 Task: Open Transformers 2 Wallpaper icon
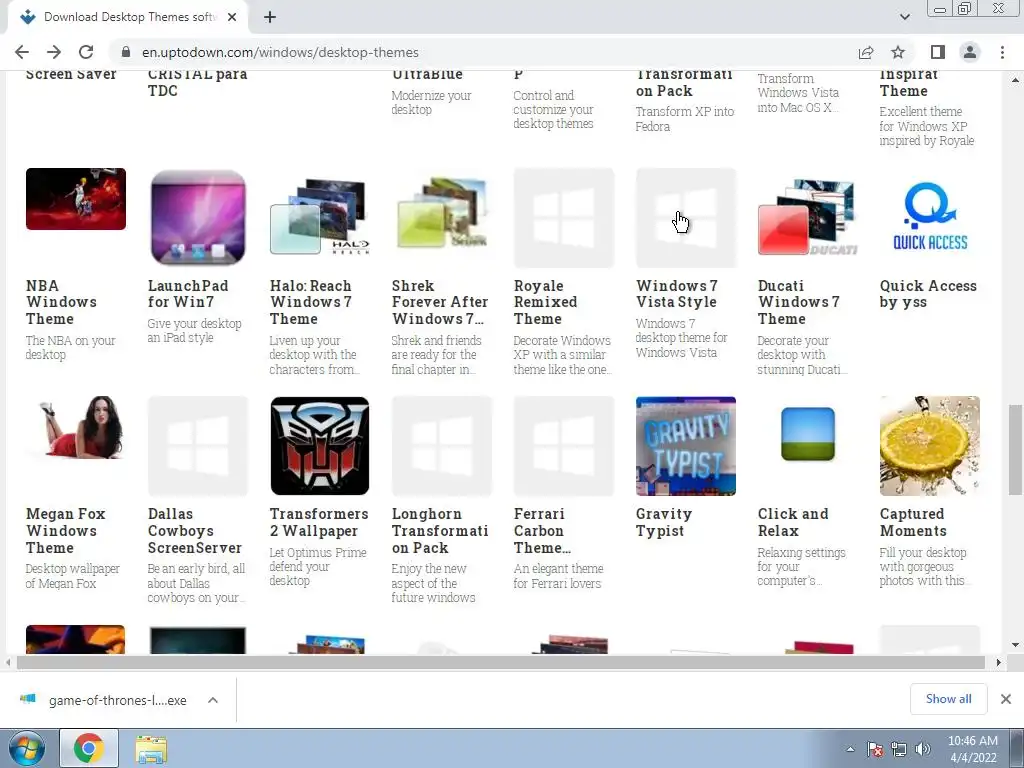point(320,445)
